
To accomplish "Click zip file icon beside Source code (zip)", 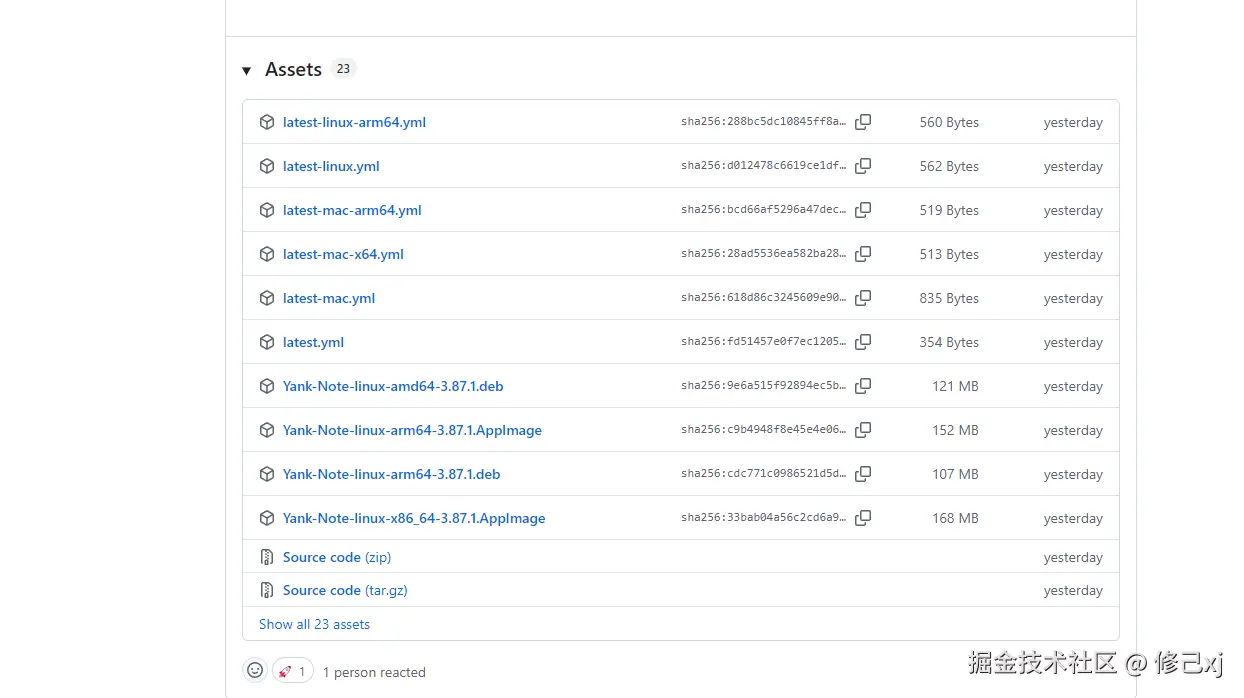I will click(x=267, y=557).
